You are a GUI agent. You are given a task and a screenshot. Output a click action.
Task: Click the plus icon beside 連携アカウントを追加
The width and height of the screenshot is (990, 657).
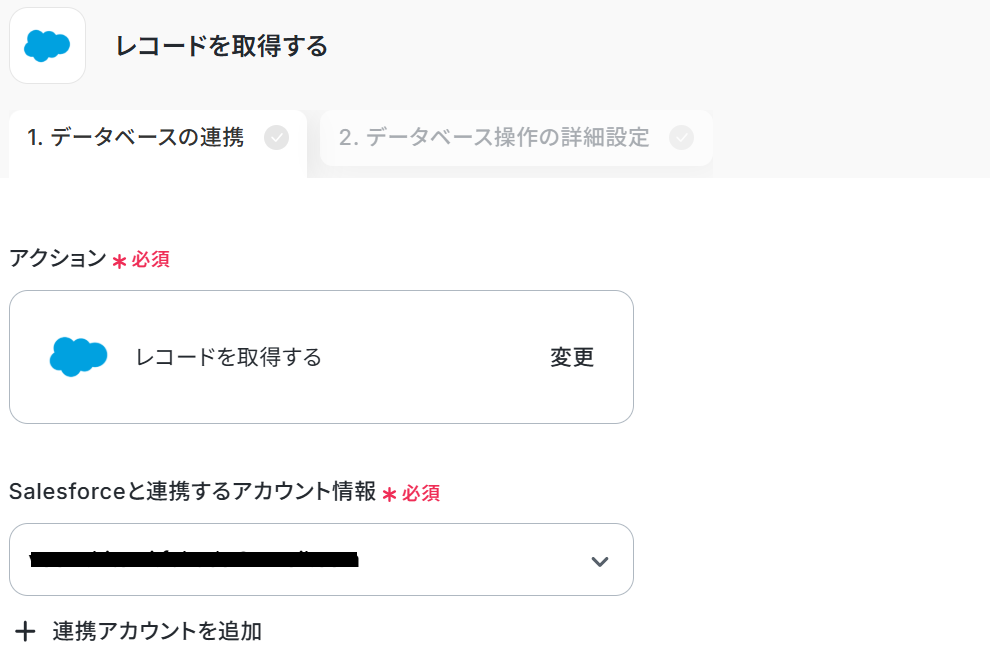click(x=26, y=631)
